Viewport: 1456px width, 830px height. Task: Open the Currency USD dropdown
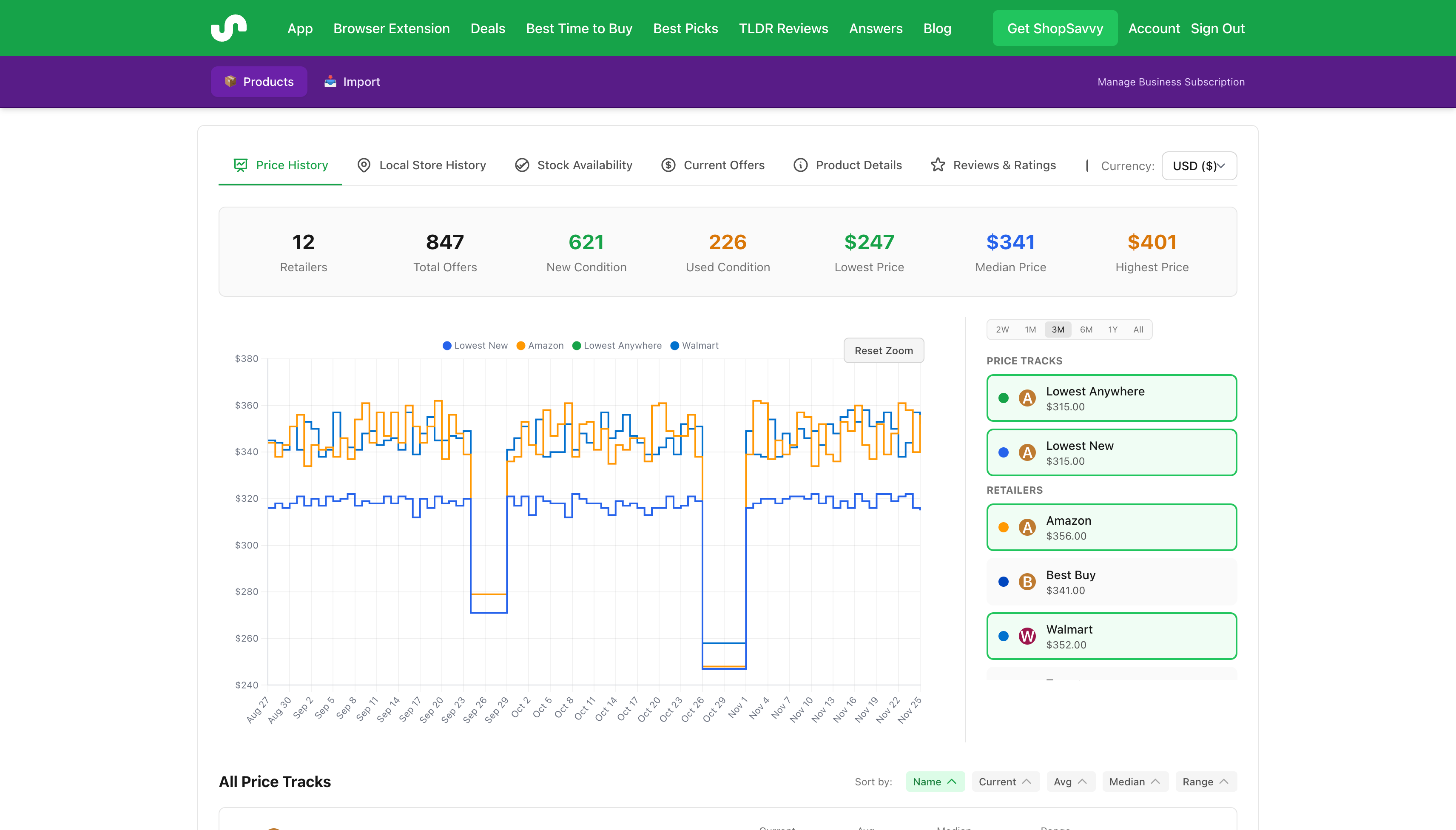(1198, 166)
